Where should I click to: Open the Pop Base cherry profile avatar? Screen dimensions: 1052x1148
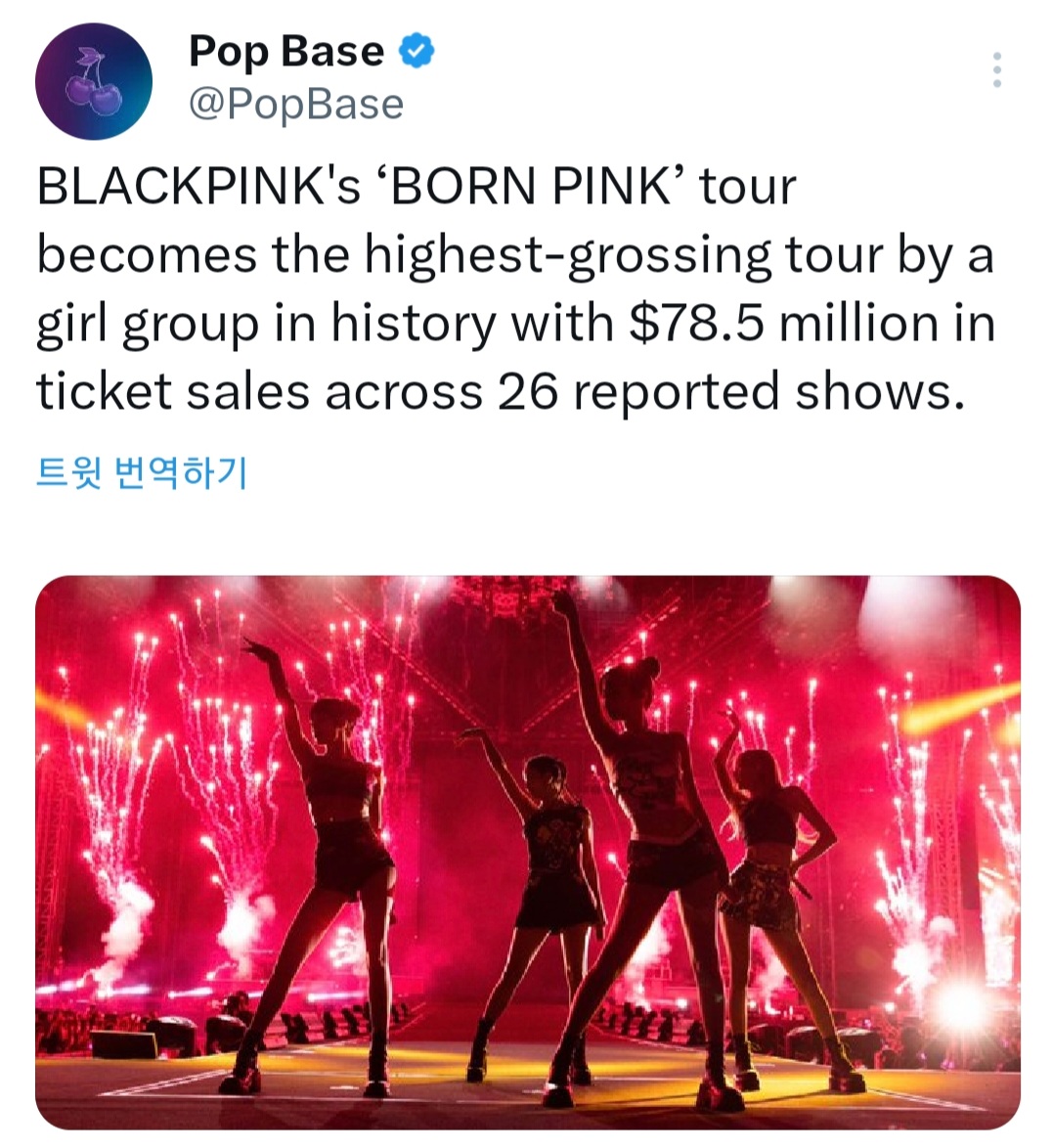pos(94,81)
